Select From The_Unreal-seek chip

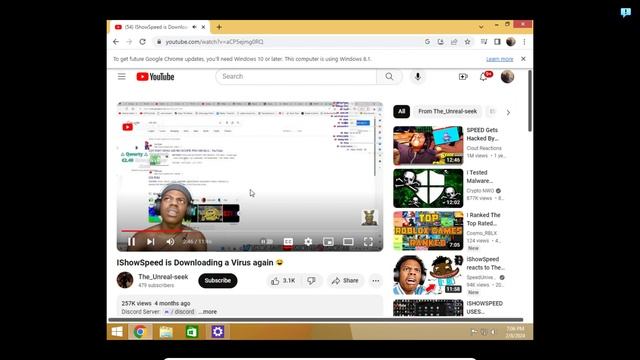pos(447,111)
